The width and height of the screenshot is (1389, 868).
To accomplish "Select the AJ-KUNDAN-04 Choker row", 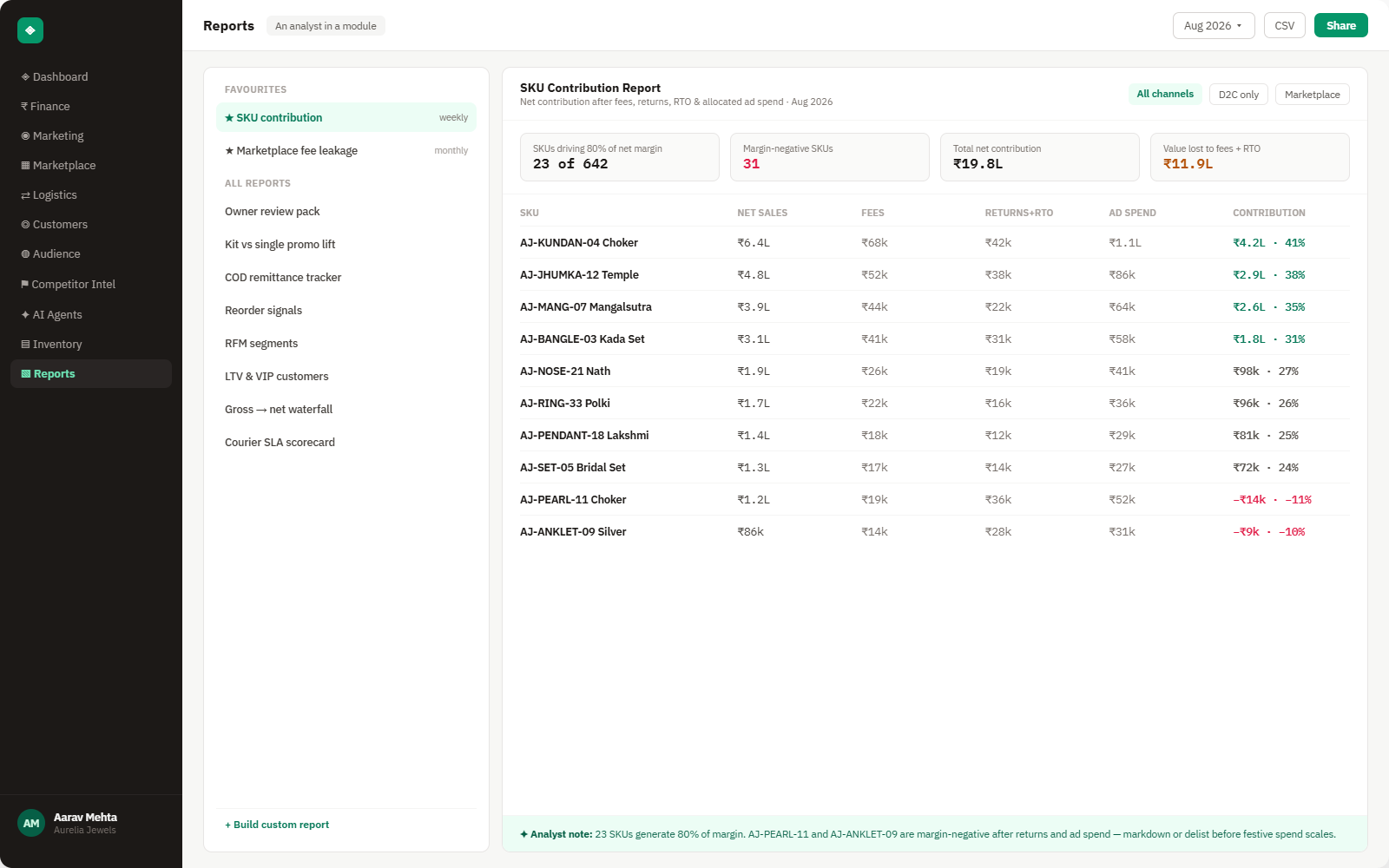I will tap(935, 242).
